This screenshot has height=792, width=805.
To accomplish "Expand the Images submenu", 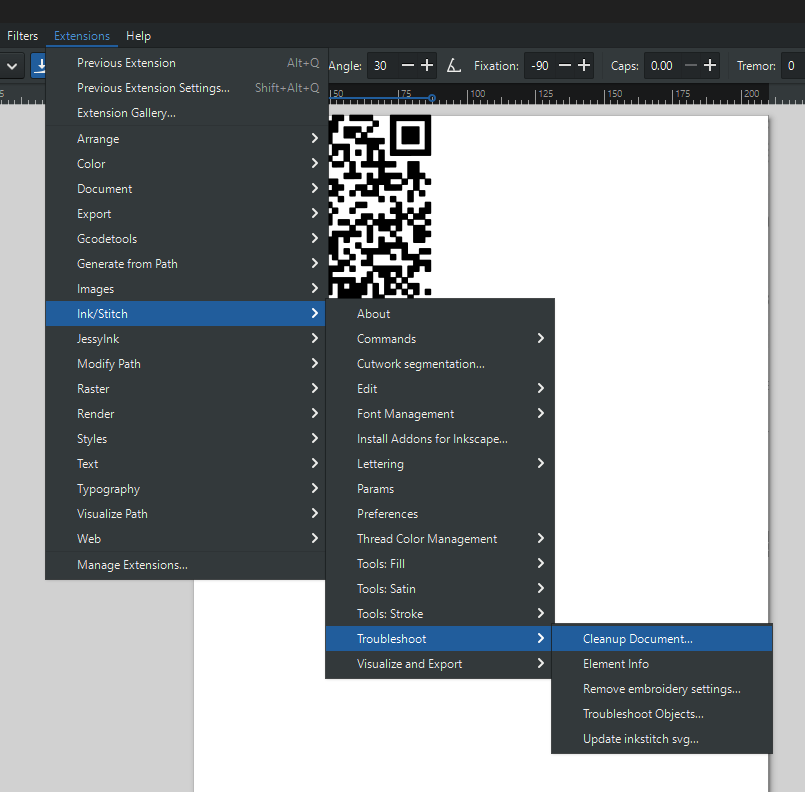I will 185,288.
